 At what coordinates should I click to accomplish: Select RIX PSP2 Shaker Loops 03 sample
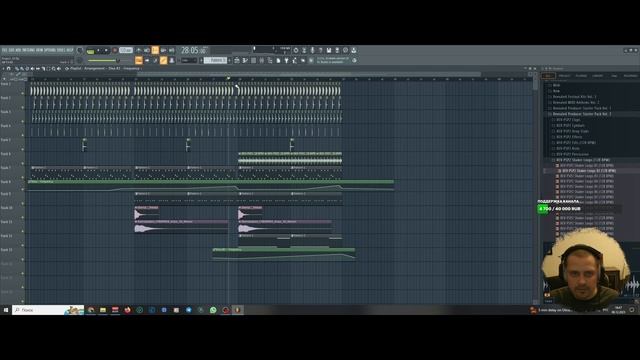(585, 176)
